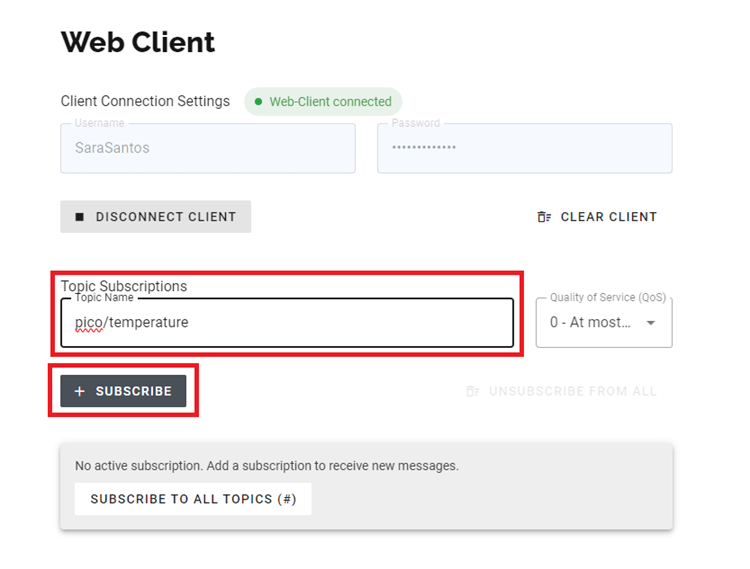Click the delete icon beside Unsubscribe From All
The width and height of the screenshot is (750, 569).
[x=473, y=391]
